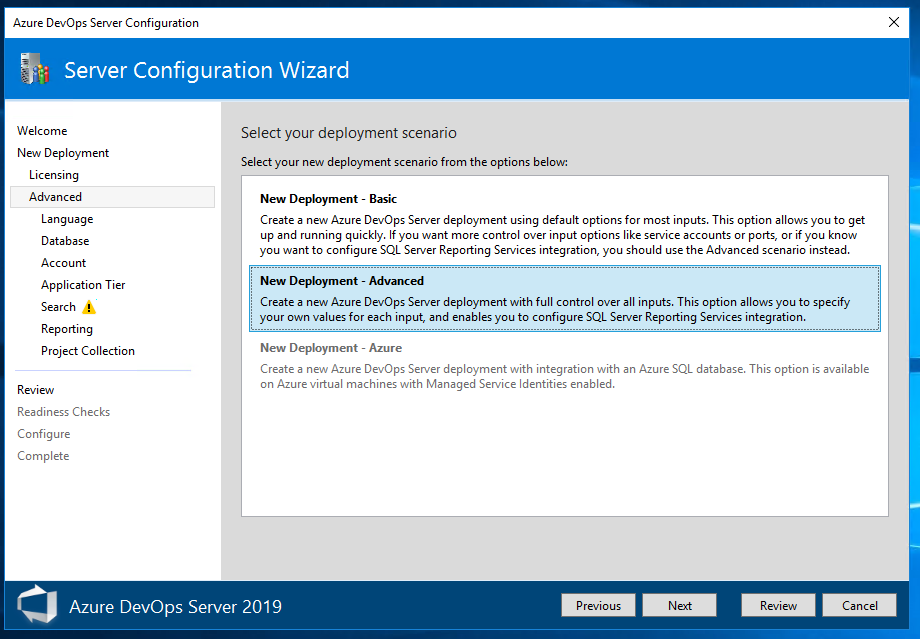Screen dimensions: 920x639
Task: Select New Deployment - Basic scenario
Action: coord(564,224)
